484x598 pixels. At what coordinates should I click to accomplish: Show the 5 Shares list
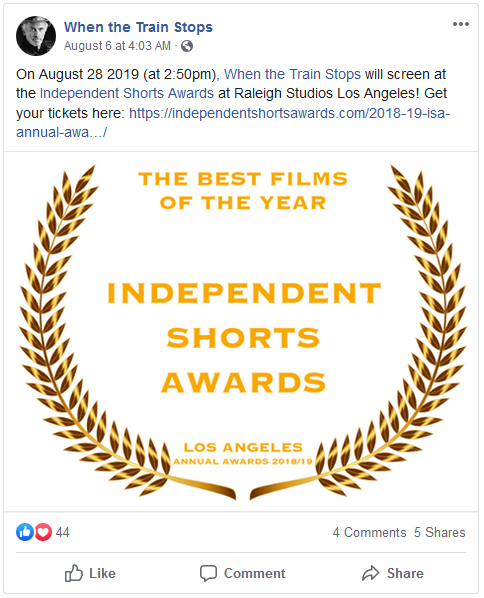click(440, 532)
